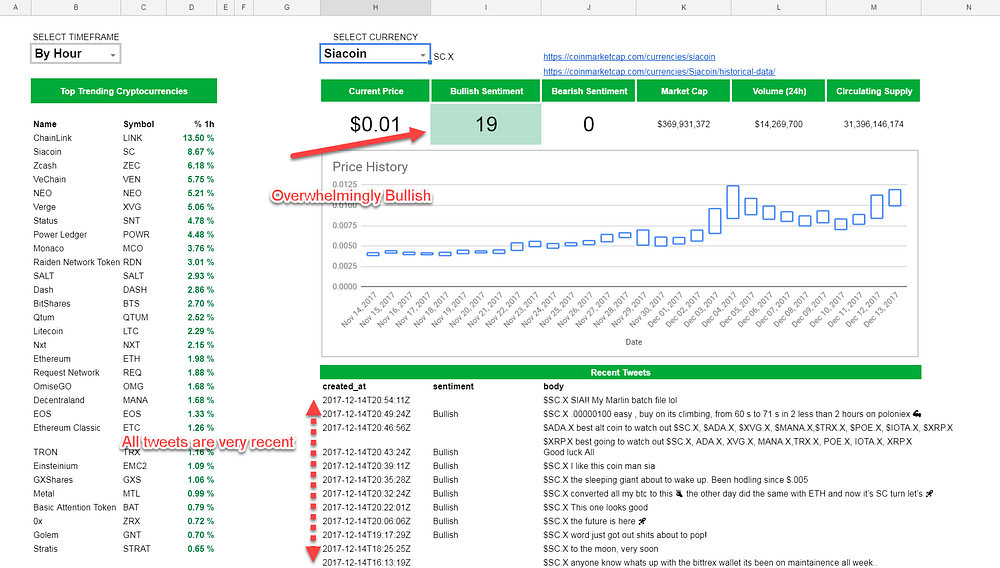Select the market cap value $369,931,372
This screenshot has width=1000, height=568.
tap(684, 124)
